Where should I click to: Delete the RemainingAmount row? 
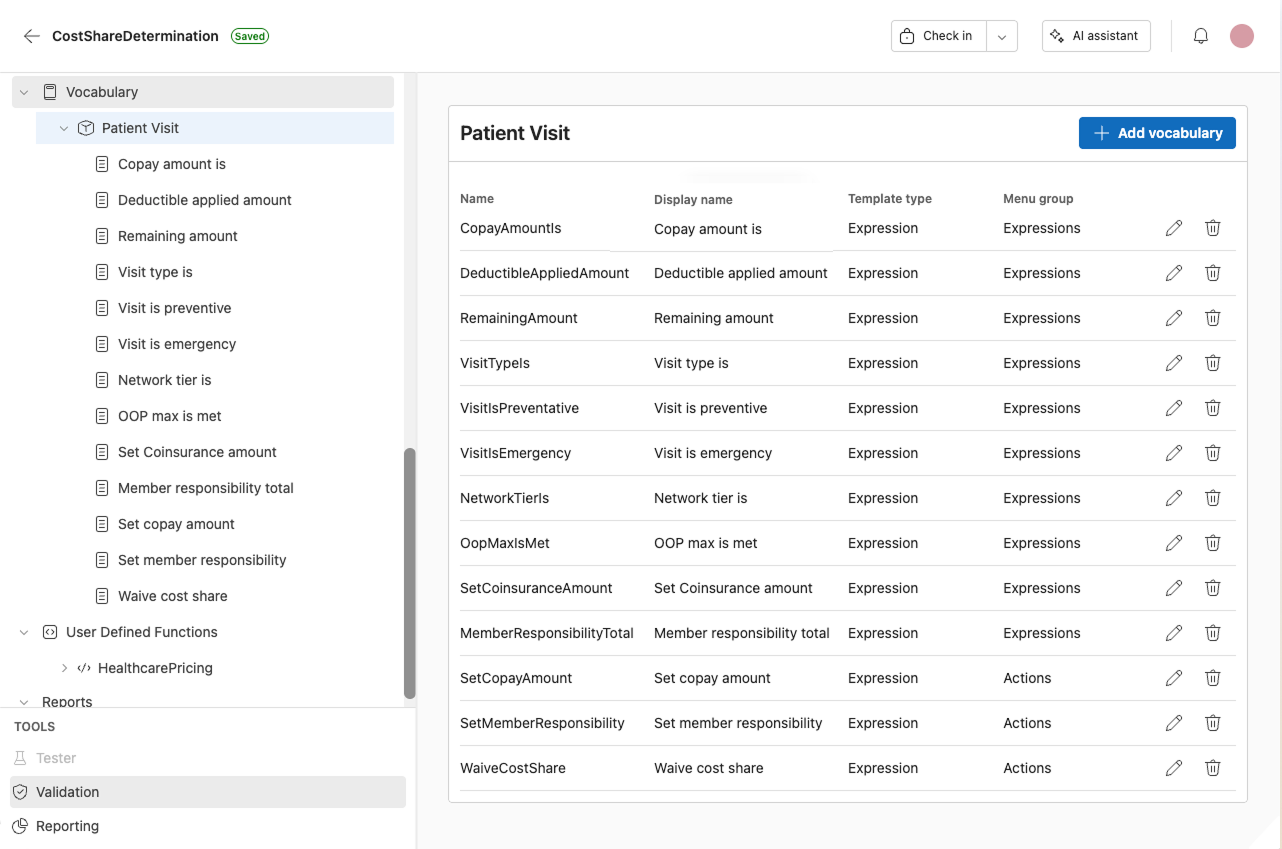(x=1213, y=318)
